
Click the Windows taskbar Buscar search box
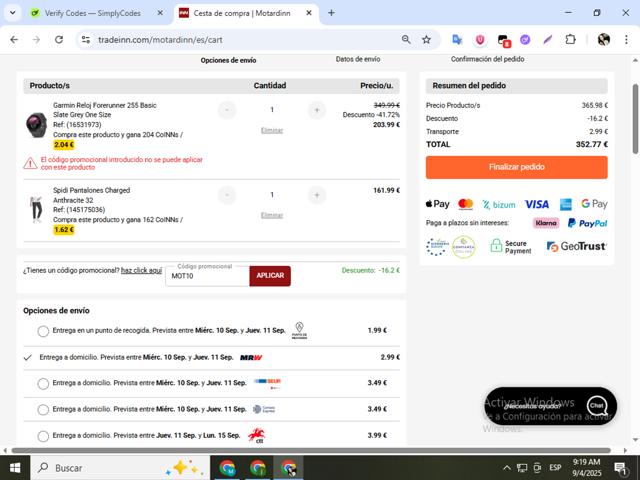120,468
